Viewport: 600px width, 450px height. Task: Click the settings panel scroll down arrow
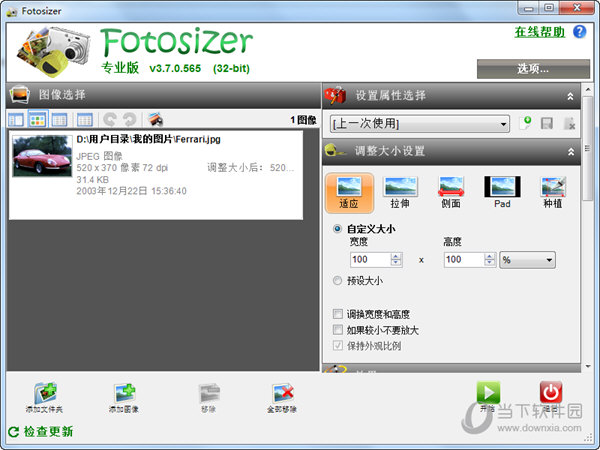click(587, 367)
